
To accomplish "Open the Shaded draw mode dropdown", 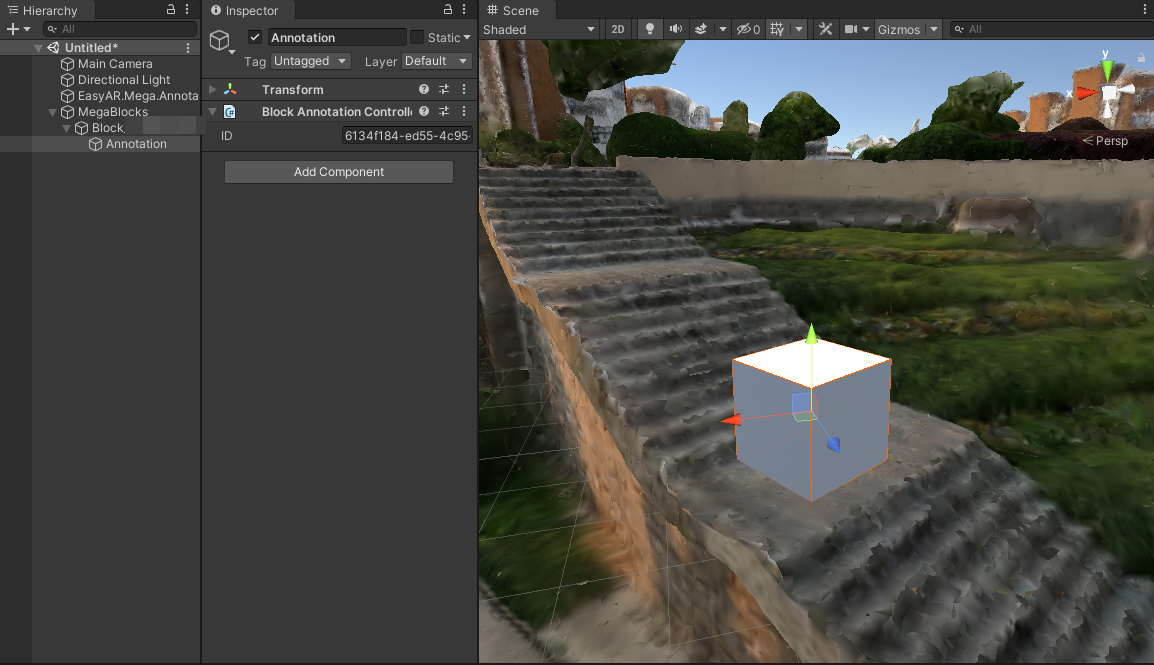I will [539, 29].
